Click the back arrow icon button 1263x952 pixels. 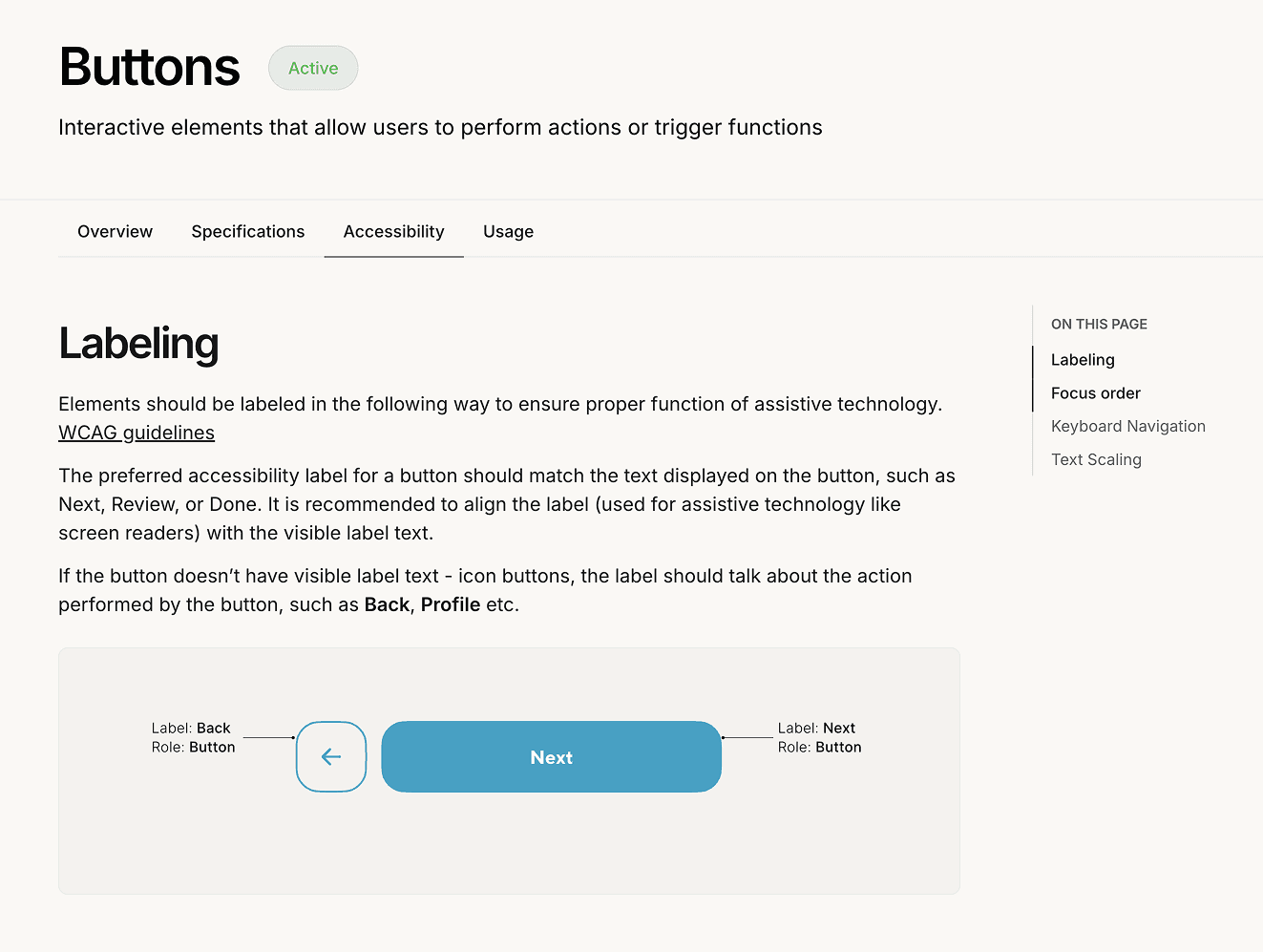click(331, 756)
